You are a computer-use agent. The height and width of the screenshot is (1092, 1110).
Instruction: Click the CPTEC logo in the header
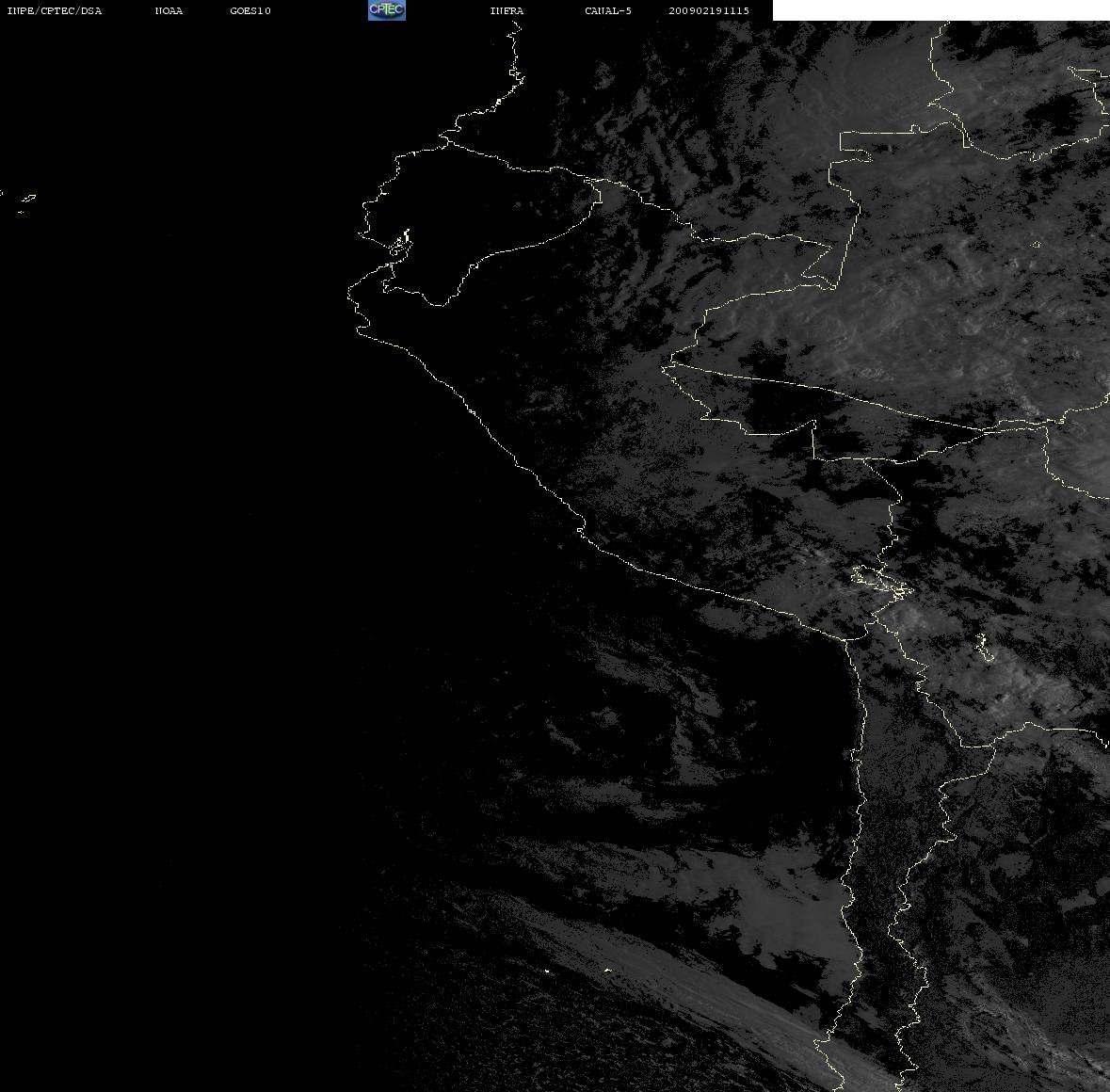tap(387, 10)
